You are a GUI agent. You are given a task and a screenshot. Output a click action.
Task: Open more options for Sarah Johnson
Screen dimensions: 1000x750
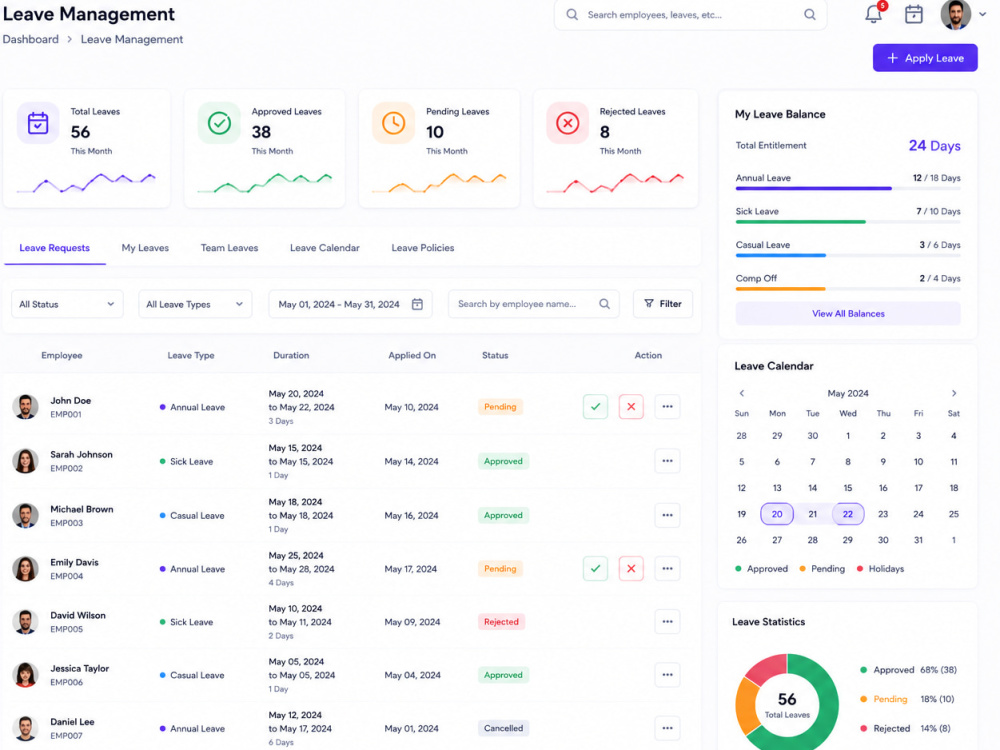667,461
